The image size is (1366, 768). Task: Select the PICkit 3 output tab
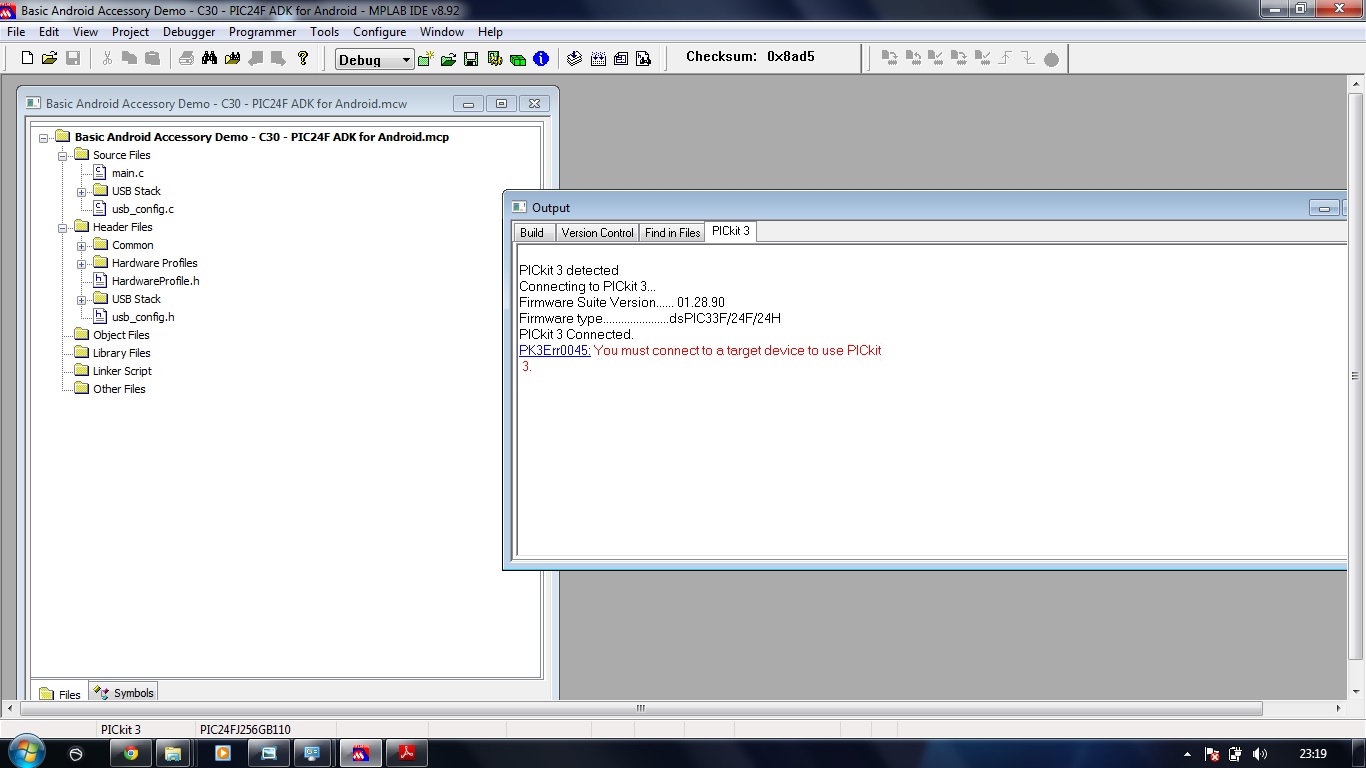point(731,231)
